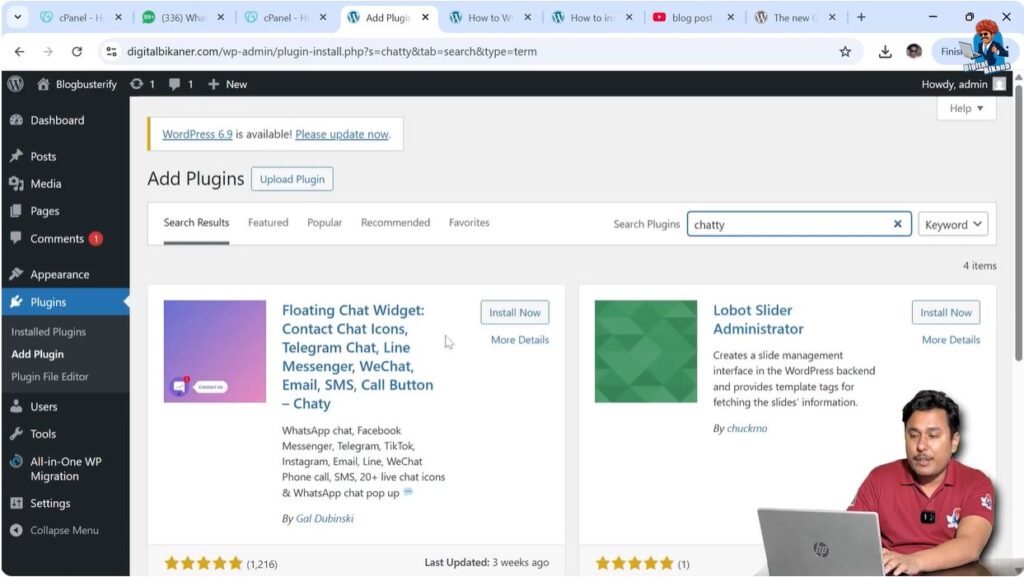Click the site information icon in address bar
The image size is (1024, 577).
pyautogui.click(x=112, y=52)
